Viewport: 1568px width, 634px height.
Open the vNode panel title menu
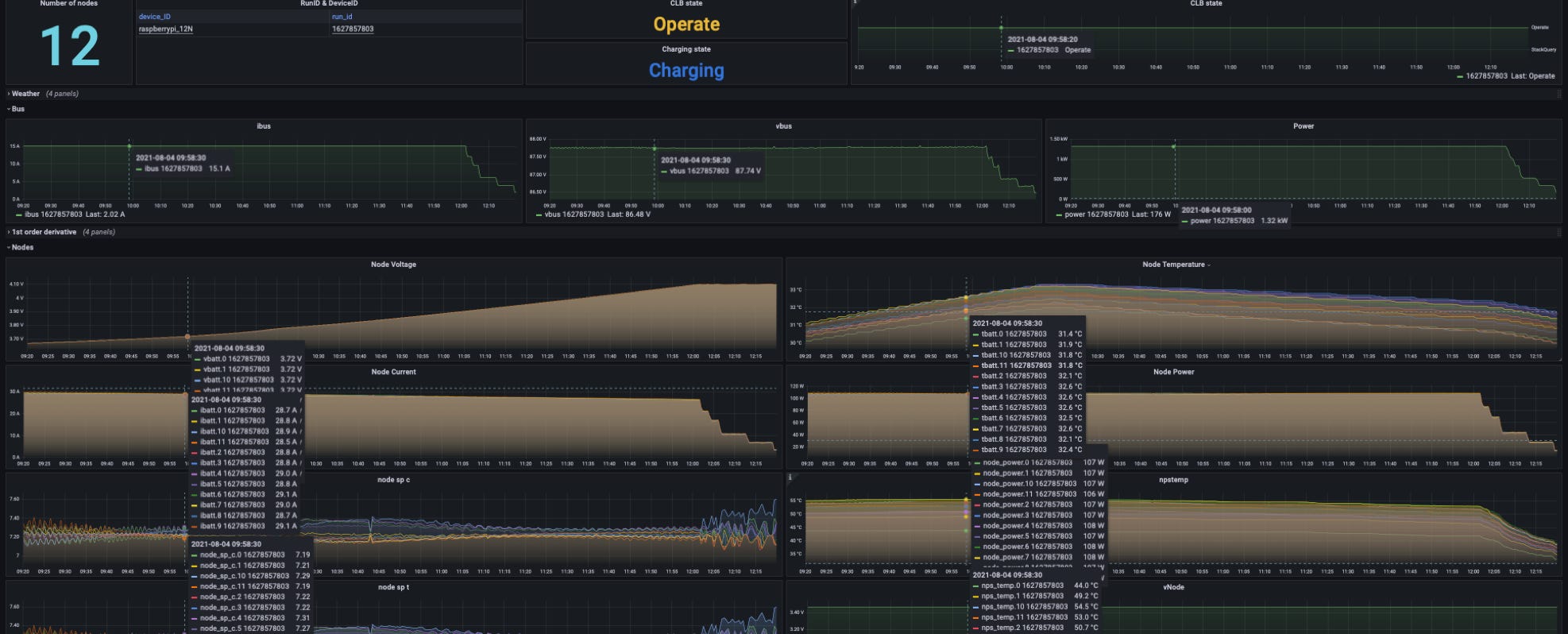pos(1173,587)
